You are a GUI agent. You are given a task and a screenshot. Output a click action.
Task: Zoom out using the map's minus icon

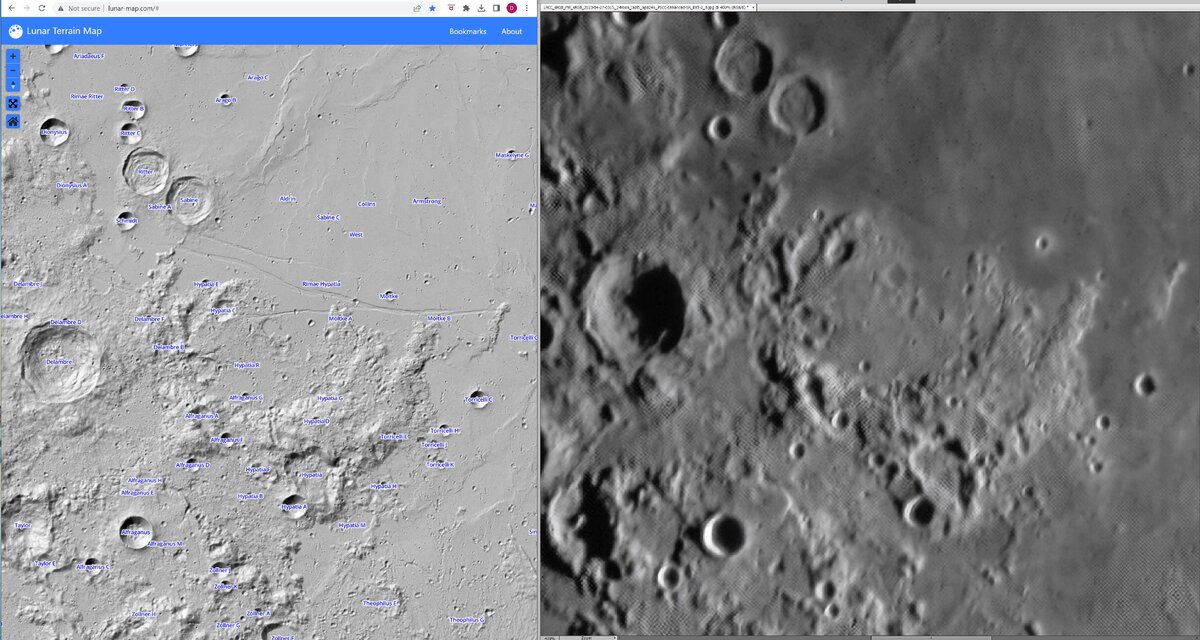pyautogui.click(x=13, y=71)
